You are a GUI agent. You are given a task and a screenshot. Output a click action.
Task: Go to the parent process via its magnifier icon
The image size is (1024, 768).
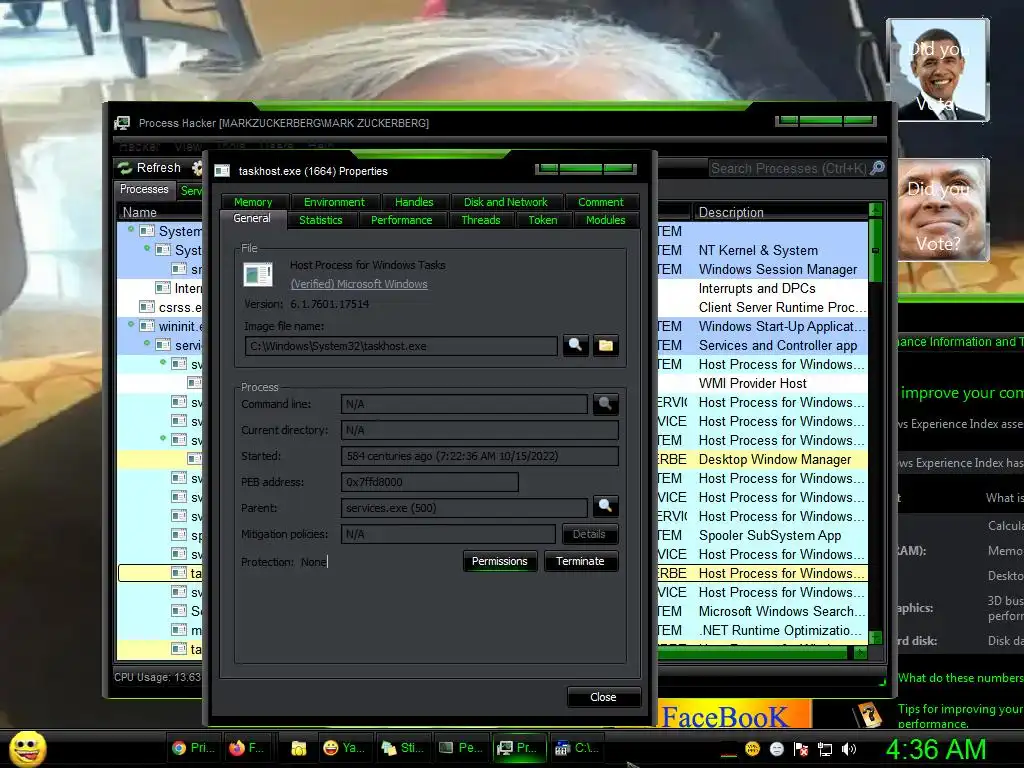(x=605, y=506)
